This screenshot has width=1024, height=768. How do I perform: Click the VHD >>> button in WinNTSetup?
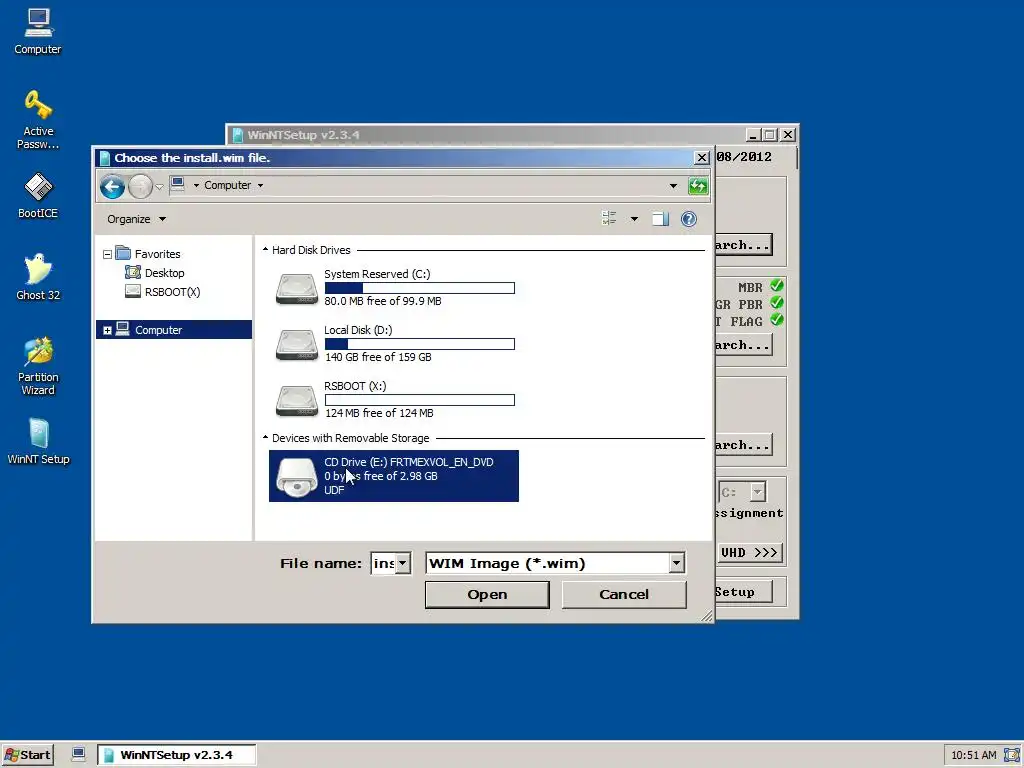749,552
